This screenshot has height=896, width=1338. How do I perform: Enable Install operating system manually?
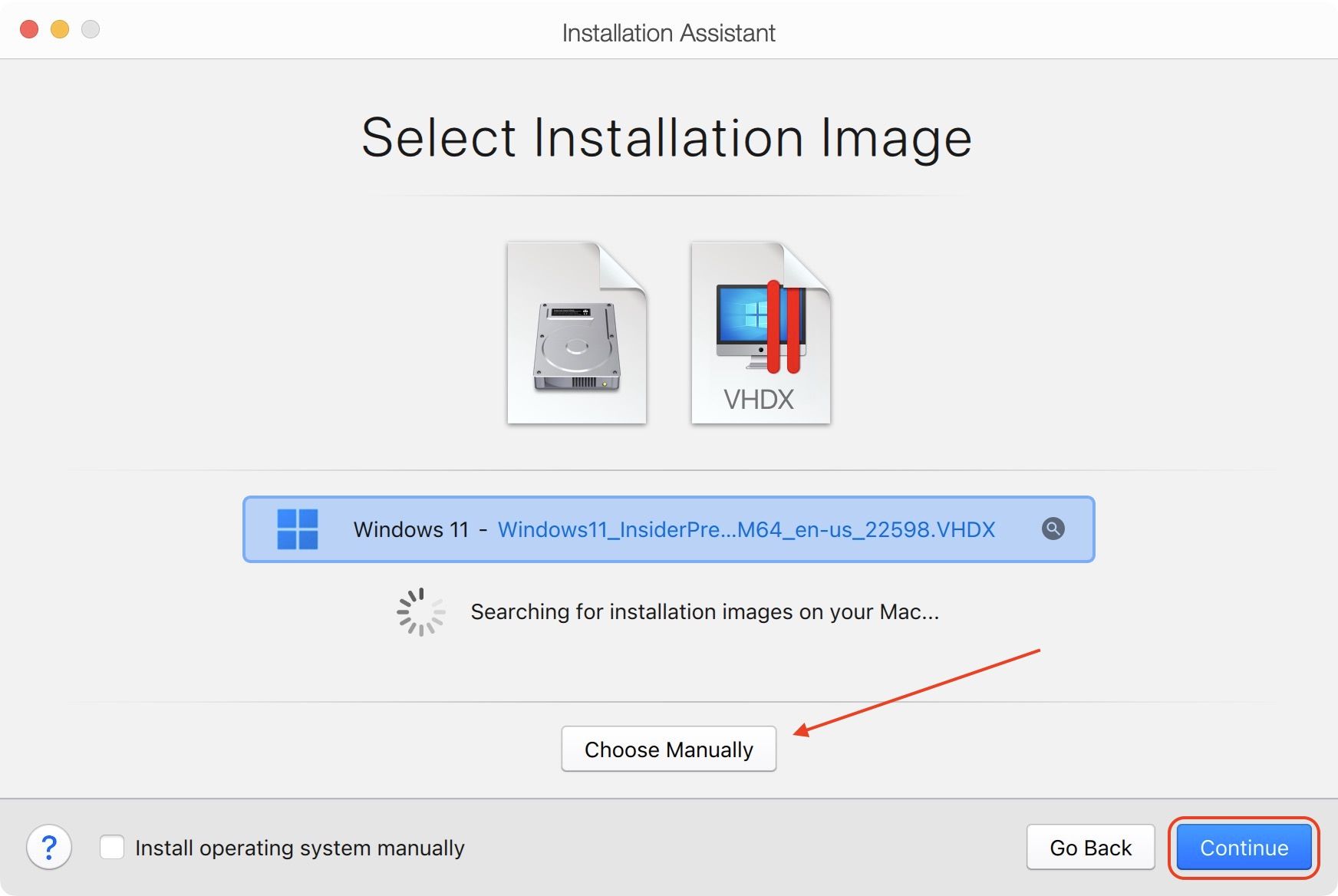click(113, 848)
